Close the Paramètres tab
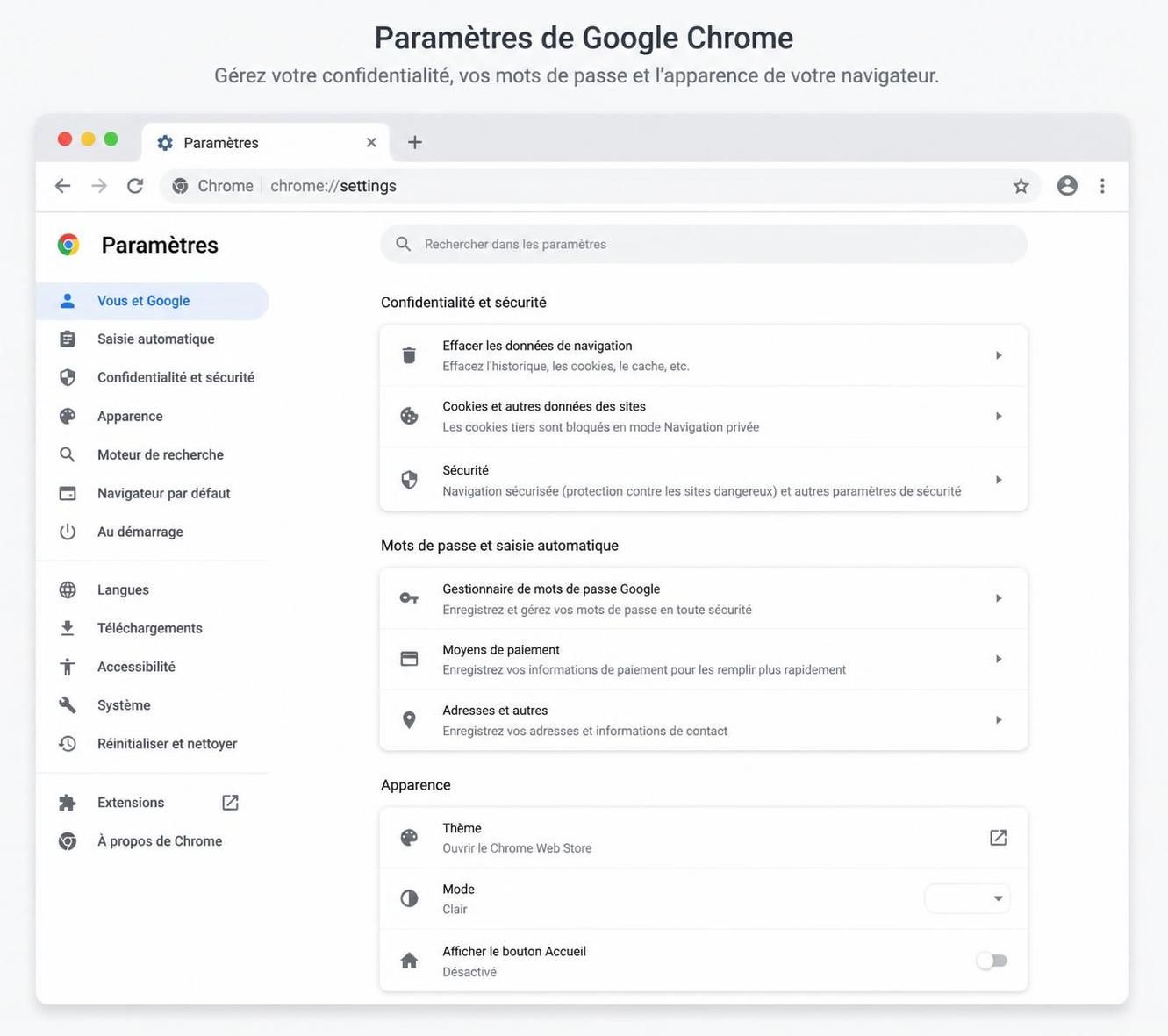 (x=371, y=142)
